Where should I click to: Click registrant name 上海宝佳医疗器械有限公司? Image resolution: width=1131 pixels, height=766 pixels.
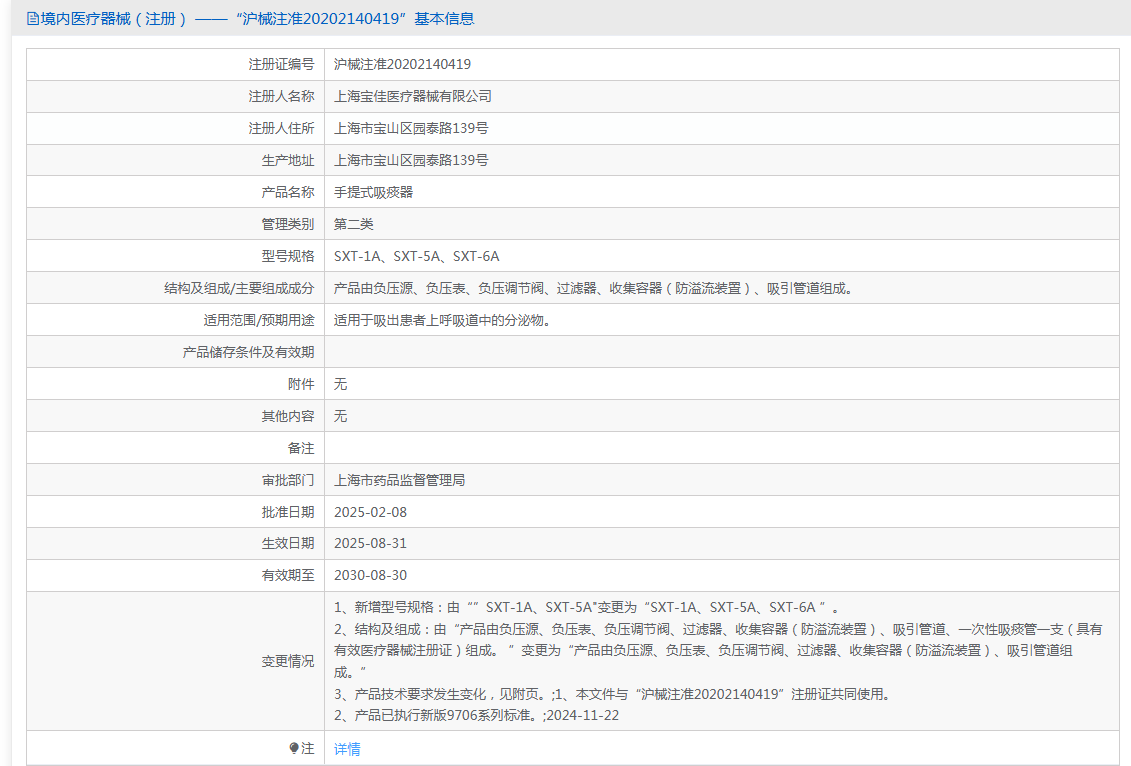[413, 96]
